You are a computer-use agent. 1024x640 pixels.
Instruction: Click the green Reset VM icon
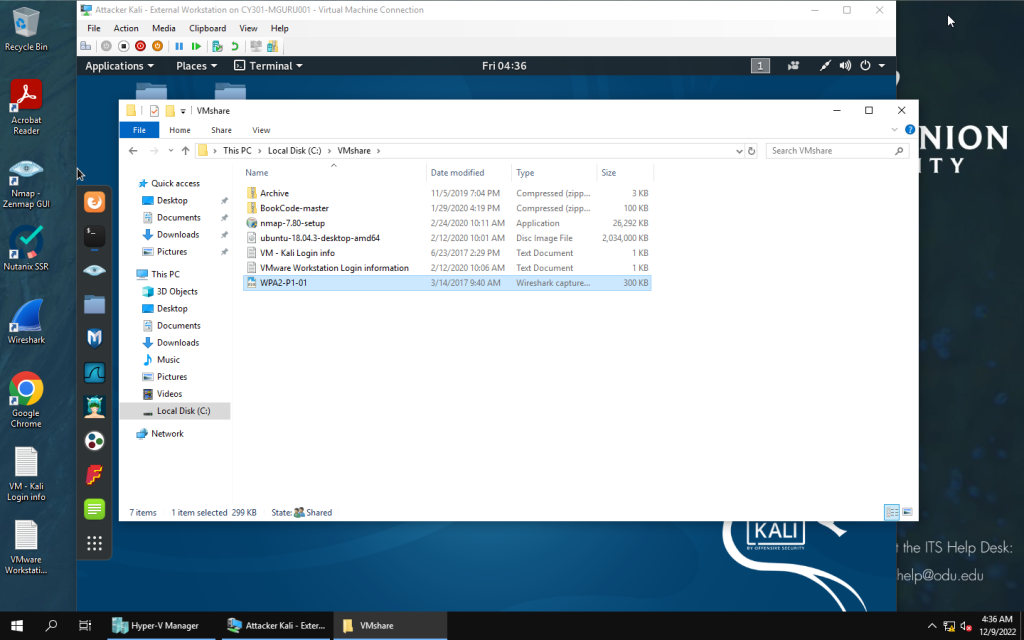click(x=196, y=46)
